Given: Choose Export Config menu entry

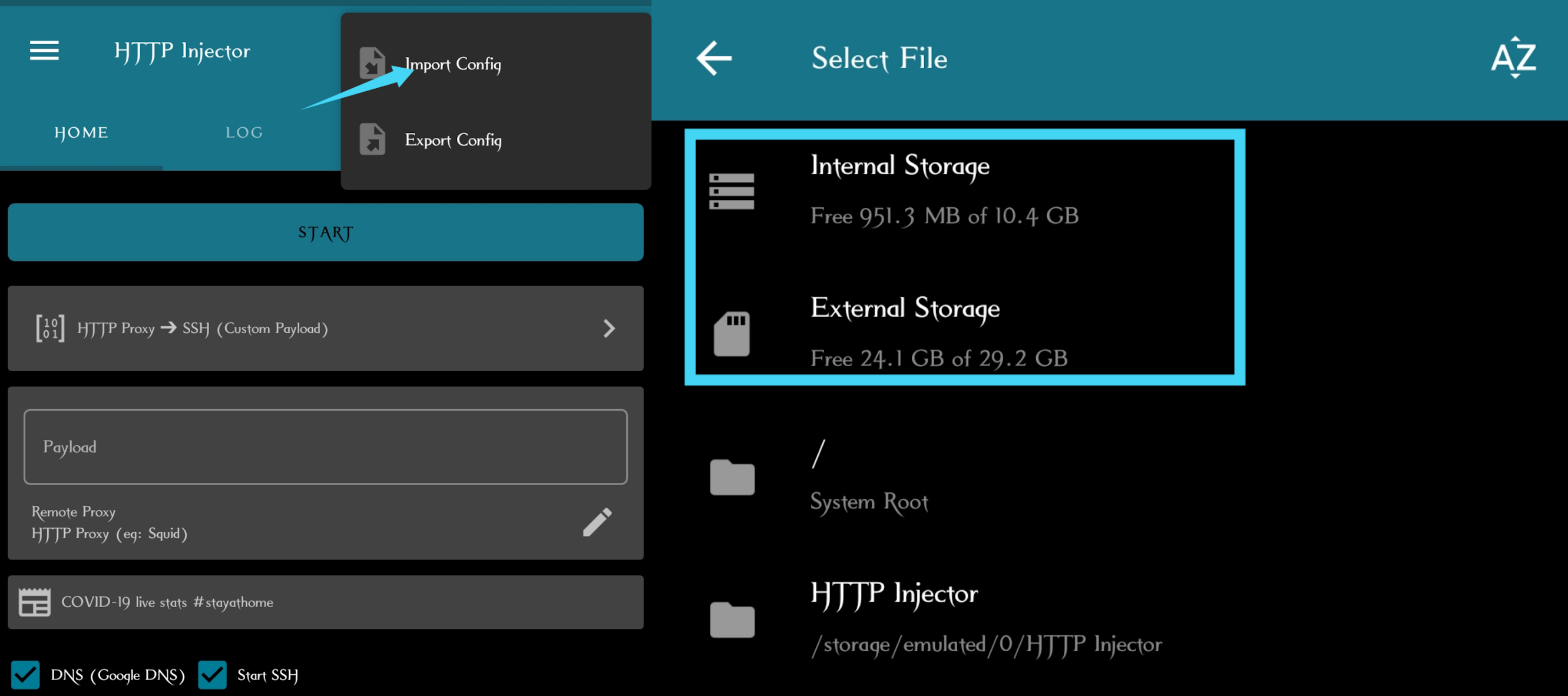Looking at the screenshot, I should tap(454, 140).
